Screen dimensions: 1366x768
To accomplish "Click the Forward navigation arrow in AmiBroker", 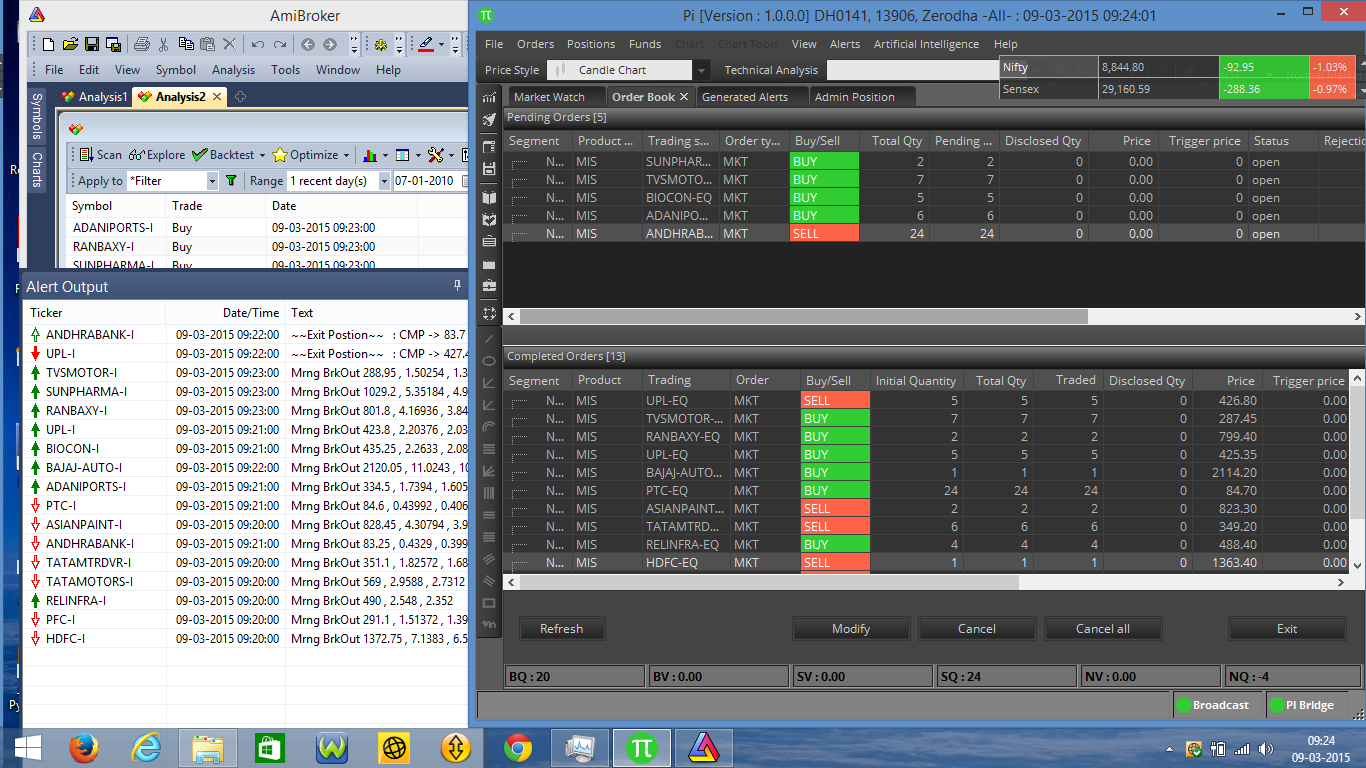I will tap(330, 44).
